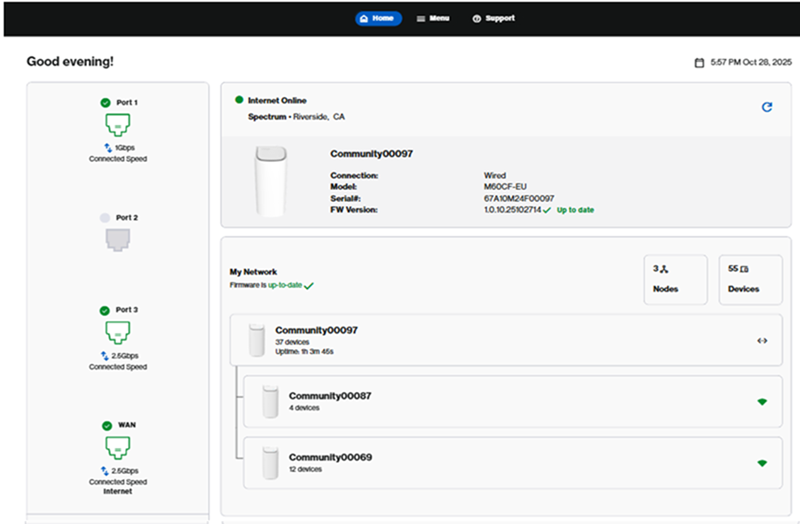Open the Support tab
Viewport: 800px width, 524px height.
493,18
